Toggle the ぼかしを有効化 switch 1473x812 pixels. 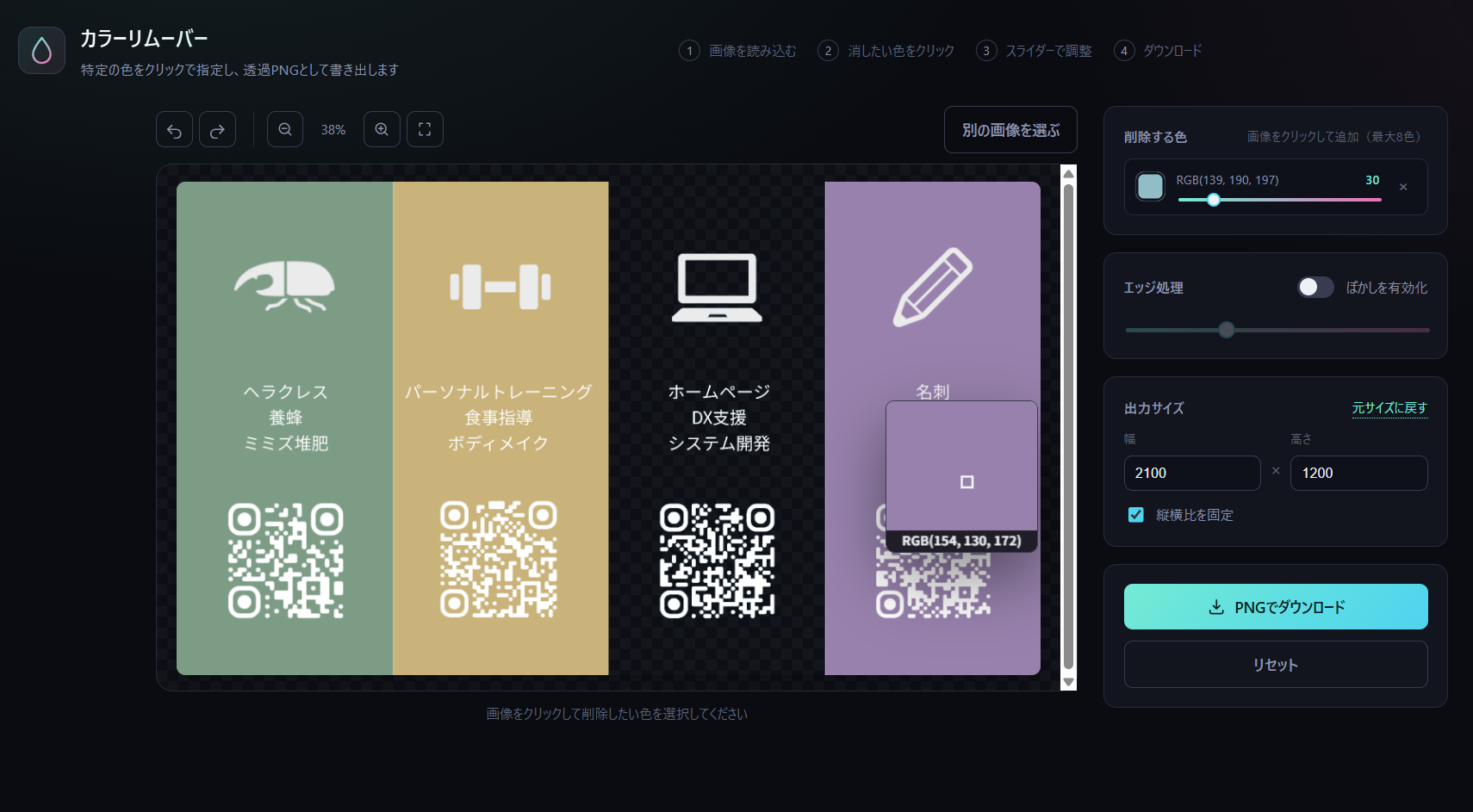coord(1315,288)
